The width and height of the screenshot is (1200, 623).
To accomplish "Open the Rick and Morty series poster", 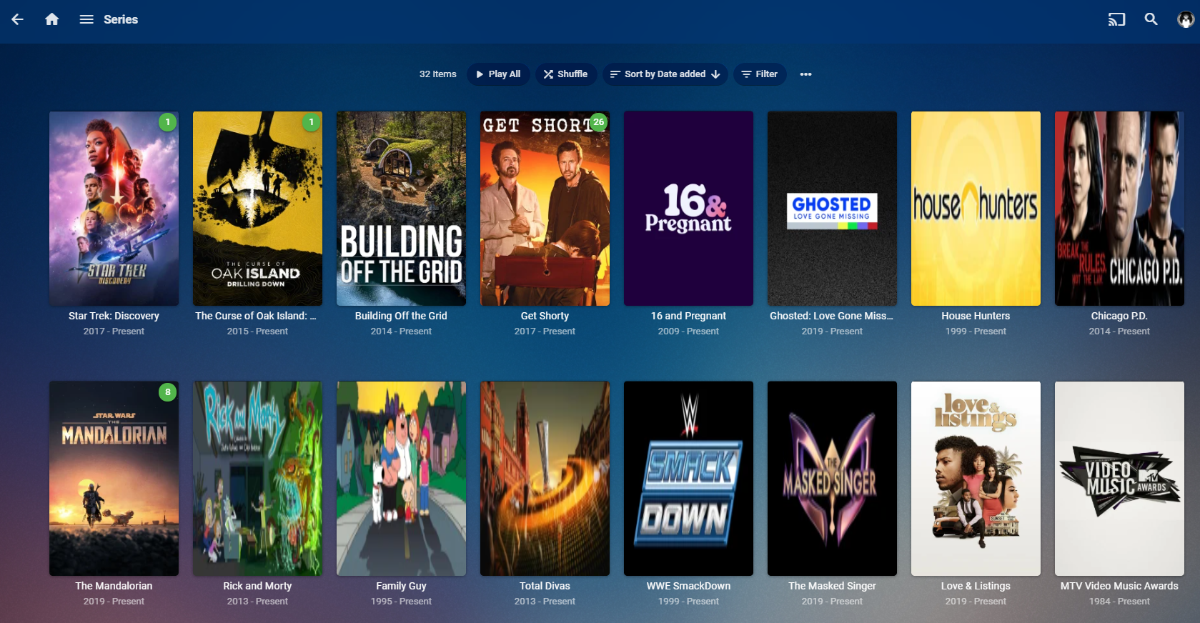I will point(257,478).
